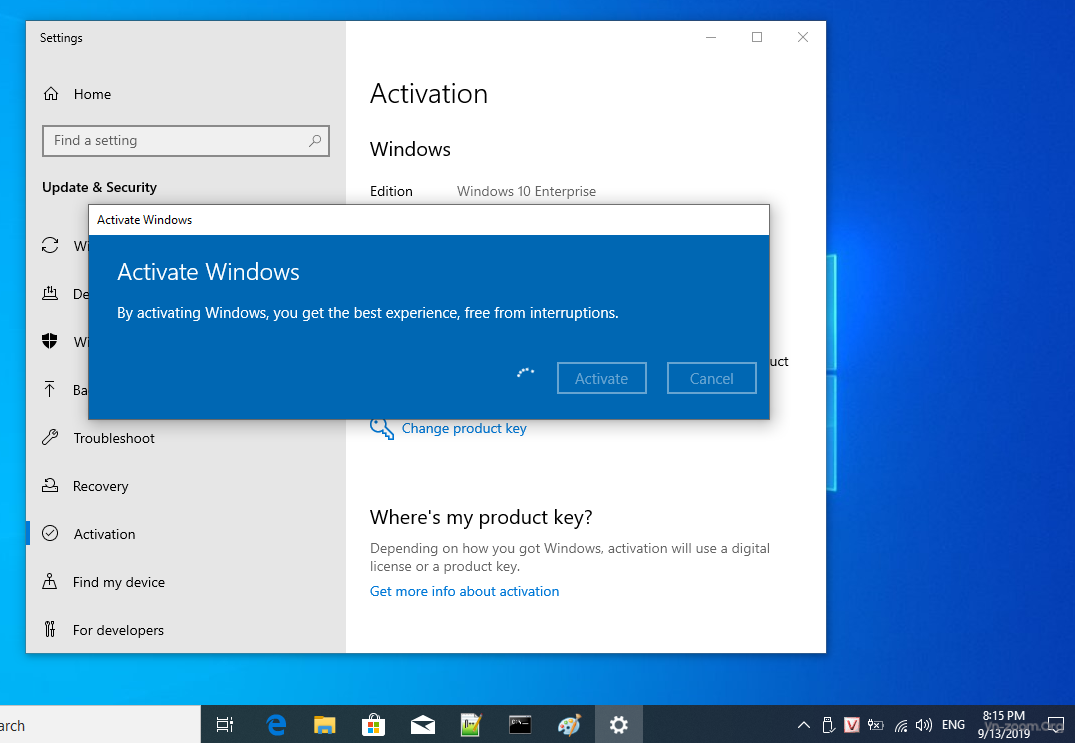Click the search magnifier in Find a setting
This screenshot has height=743, width=1075.
click(x=315, y=141)
